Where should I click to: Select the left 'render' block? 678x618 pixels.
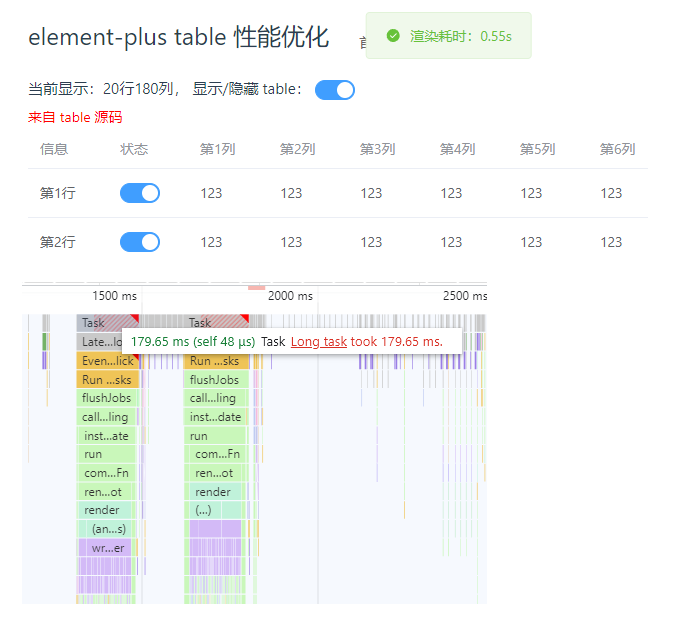tap(104, 510)
